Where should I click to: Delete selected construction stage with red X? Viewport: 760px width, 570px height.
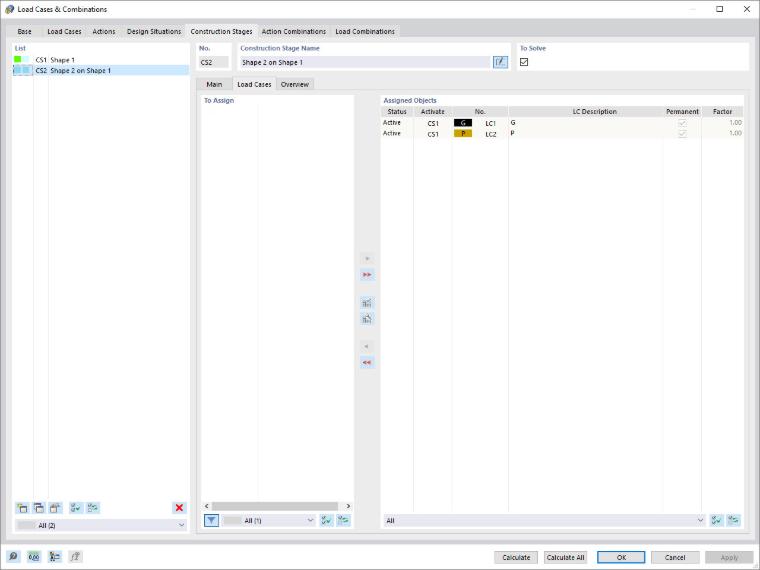pyautogui.click(x=179, y=507)
